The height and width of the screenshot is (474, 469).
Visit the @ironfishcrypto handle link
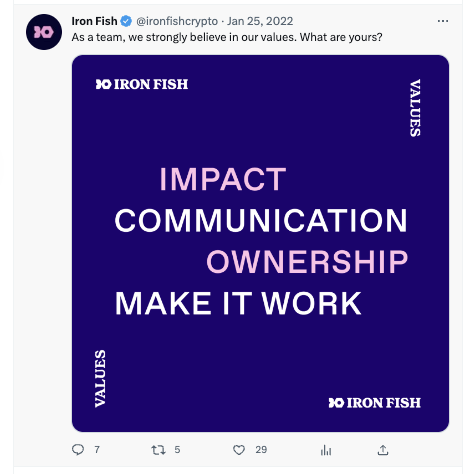click(177, 21)
